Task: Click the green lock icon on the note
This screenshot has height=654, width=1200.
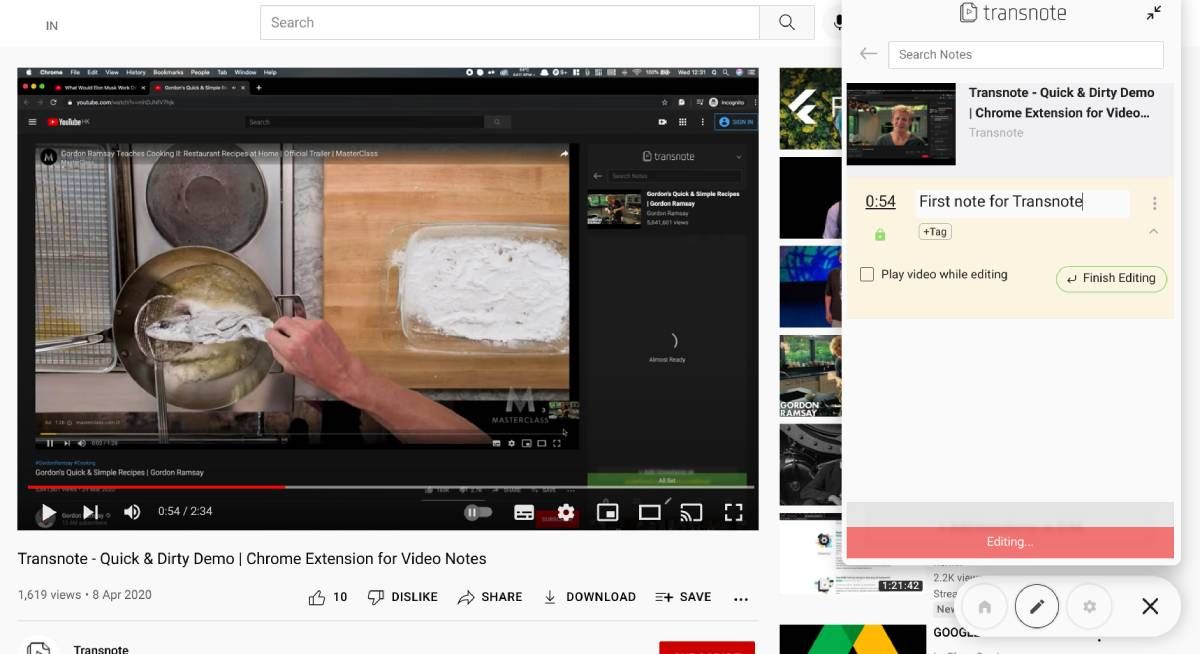Action: point(880,233)
